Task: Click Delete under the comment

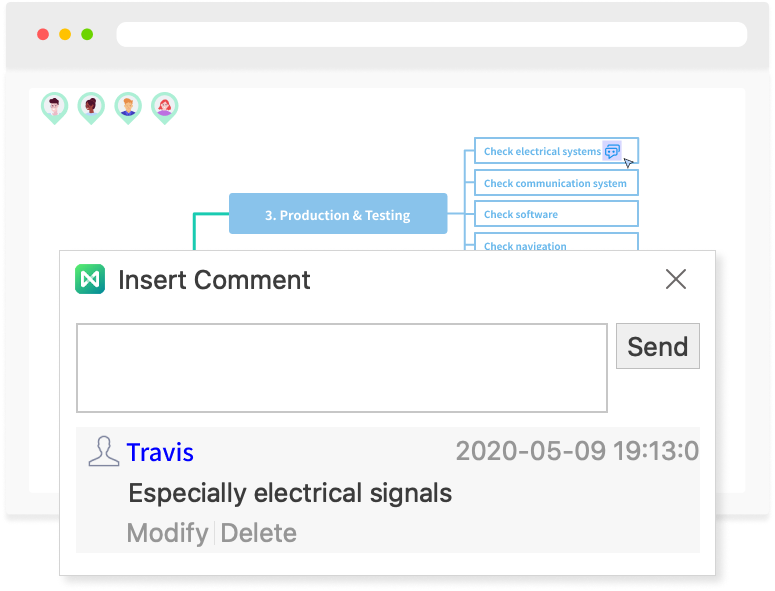Action: click(258, 533)
